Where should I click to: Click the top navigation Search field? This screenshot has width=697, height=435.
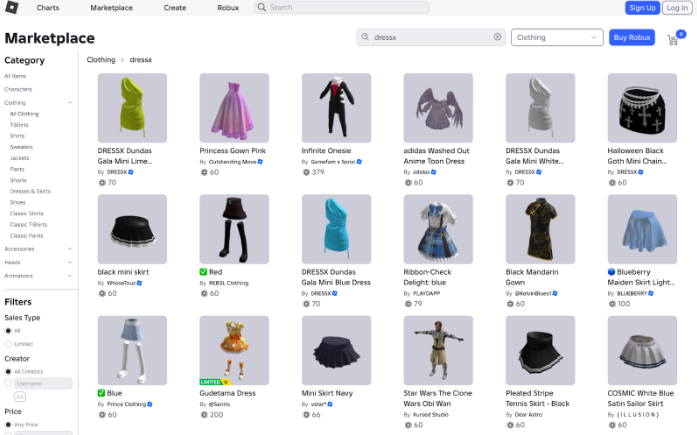[342, 7]
